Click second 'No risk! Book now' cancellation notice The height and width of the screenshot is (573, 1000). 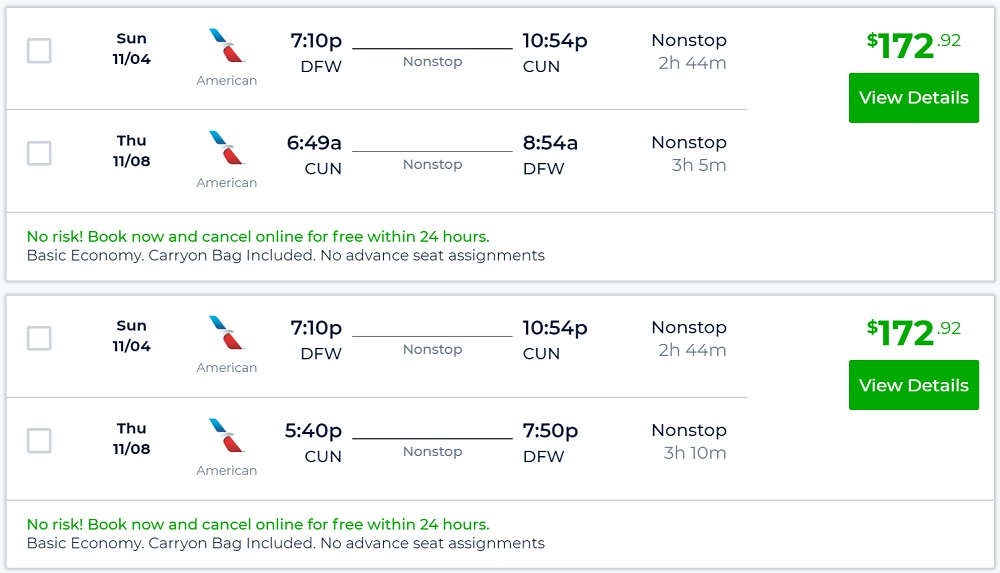tap(258, 524)
